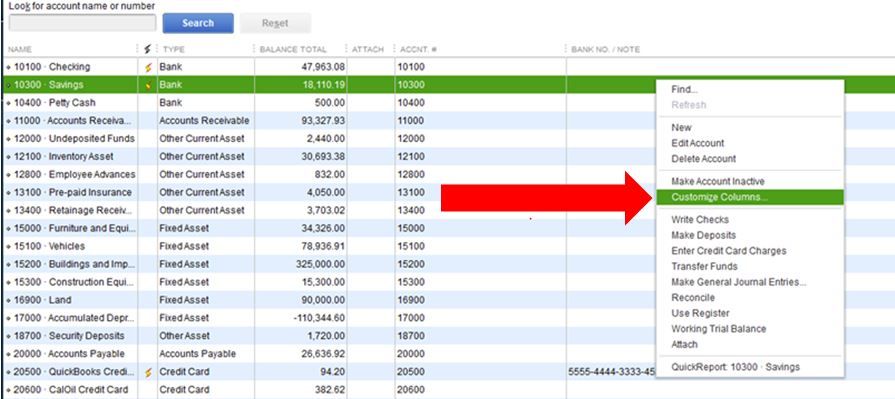The image size is (895, 399).
Task: Click the online banking bolt on Savings row
Action: [148, 85]
